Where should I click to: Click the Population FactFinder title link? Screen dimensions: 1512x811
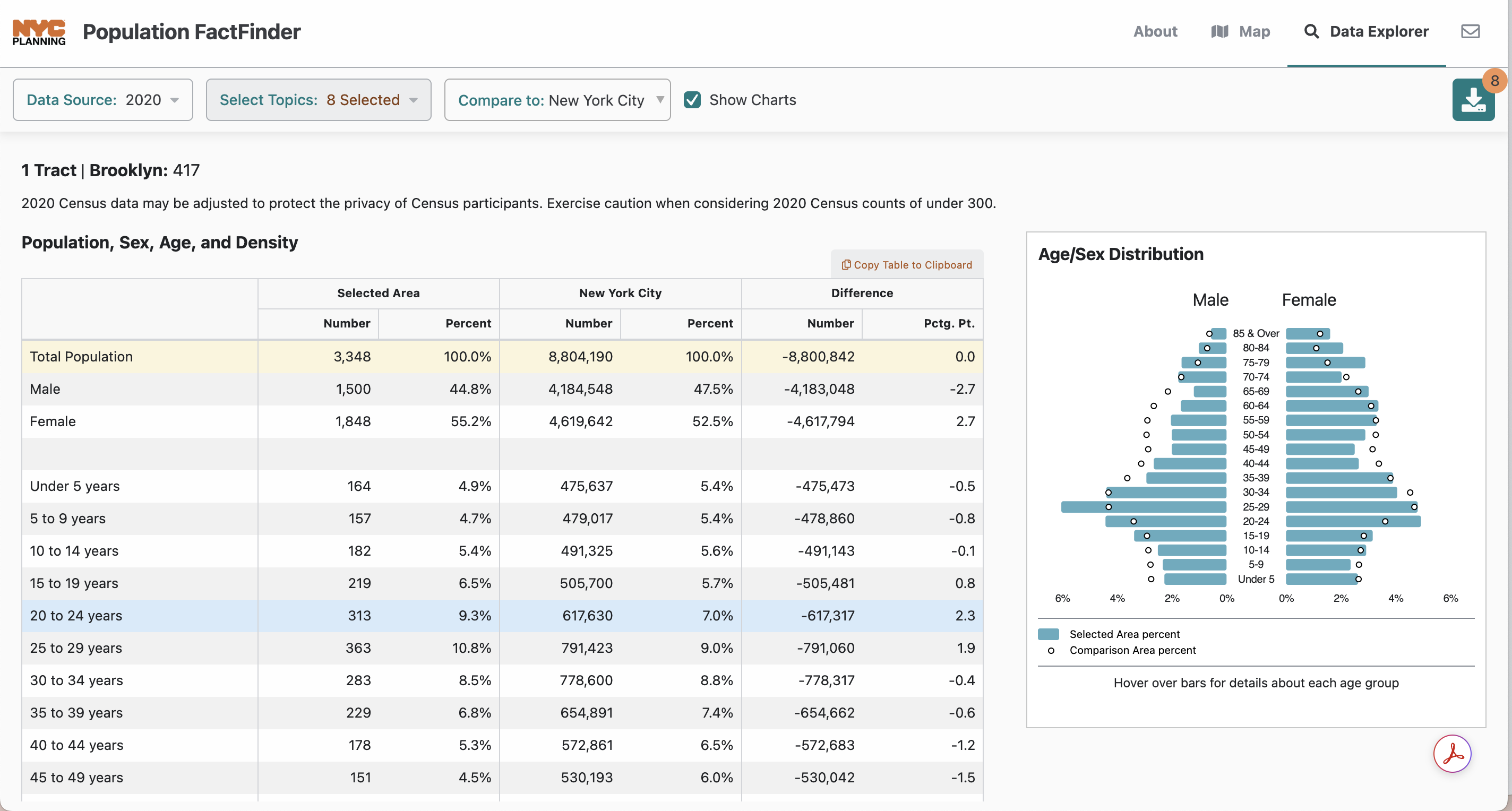click(x=191, y=32)
